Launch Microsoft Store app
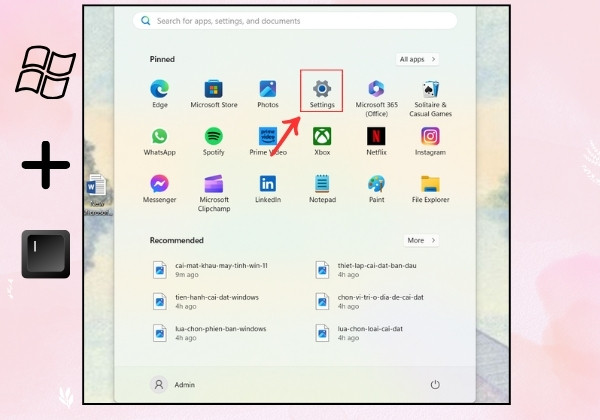Viewport: 600px width, 420px height. (214, 94)
